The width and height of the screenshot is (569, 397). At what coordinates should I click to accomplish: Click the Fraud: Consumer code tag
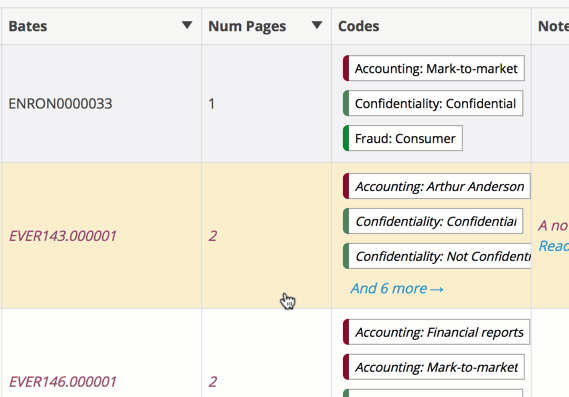tap(403, 138)
